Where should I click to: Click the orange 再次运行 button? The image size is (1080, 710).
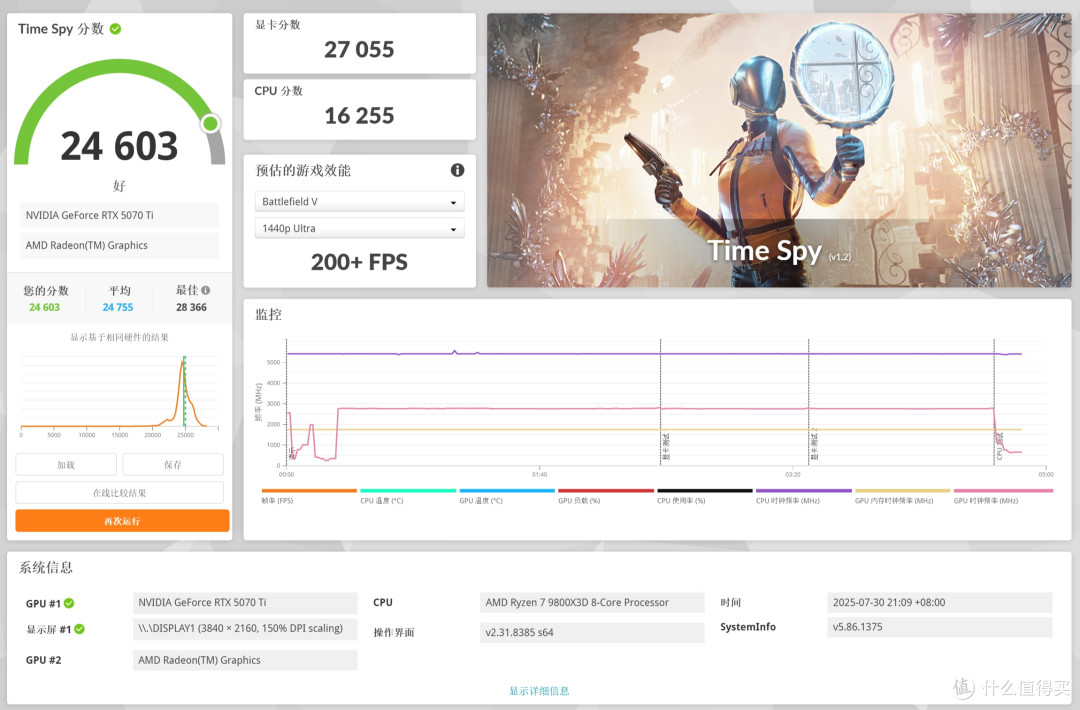pos(122,521)
